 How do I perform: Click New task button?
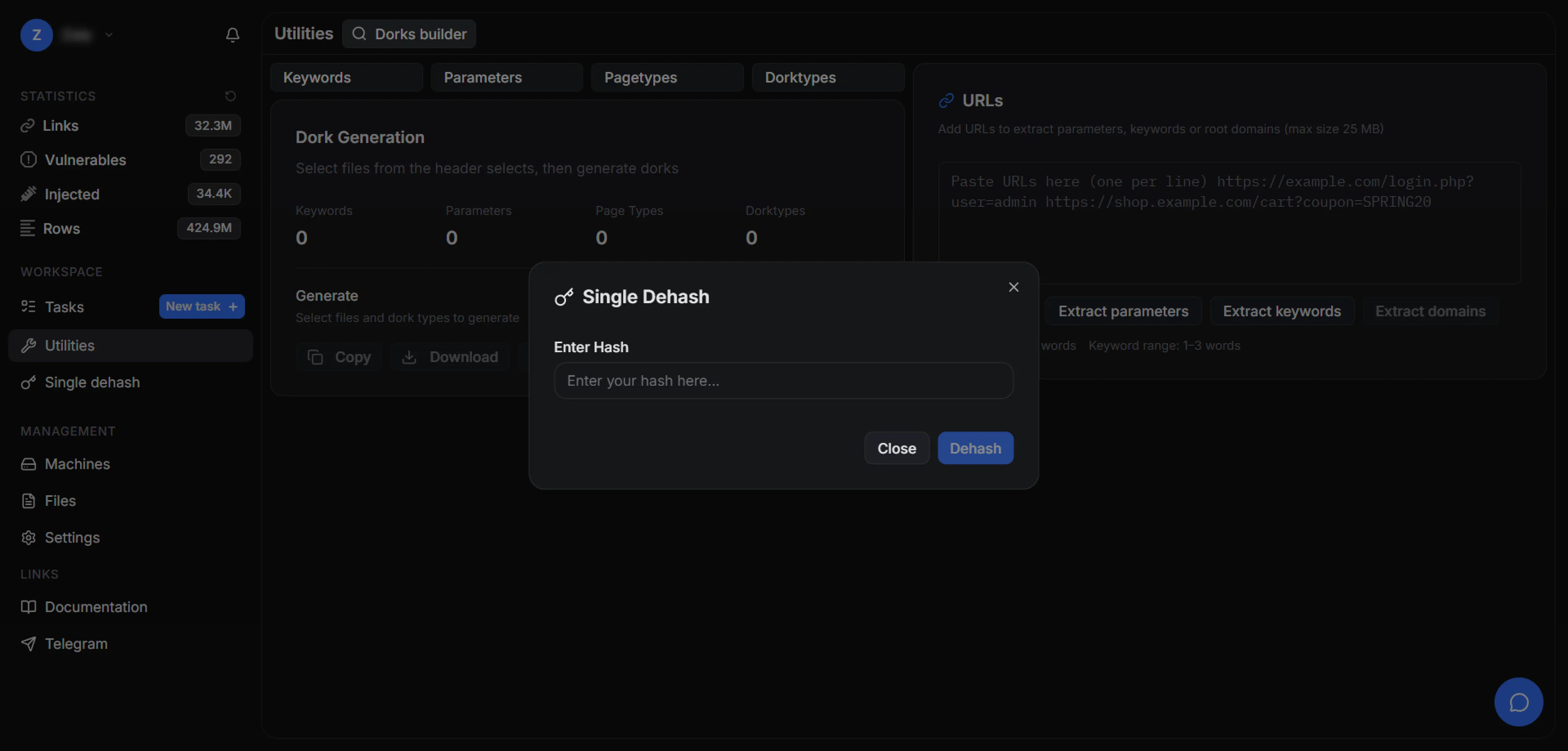tap(201, 306)
